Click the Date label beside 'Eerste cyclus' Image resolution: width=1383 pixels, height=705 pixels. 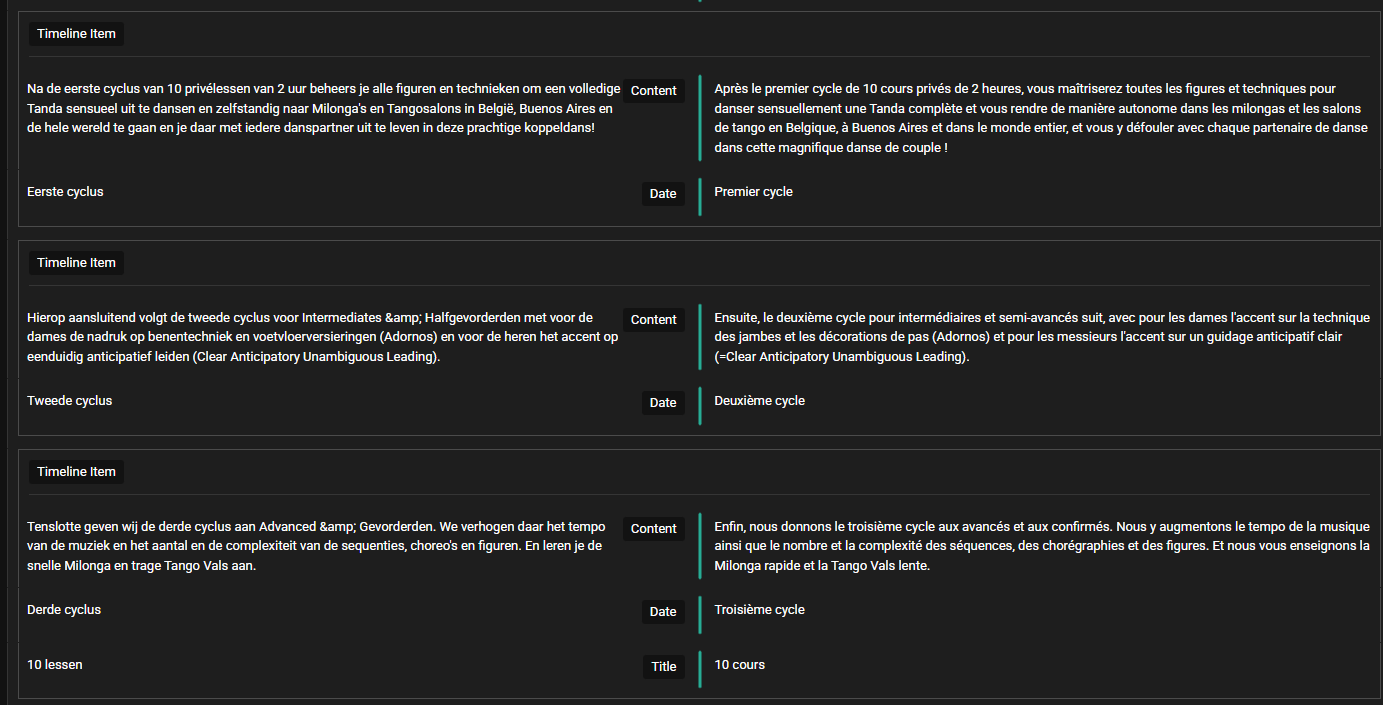point(663,194)
